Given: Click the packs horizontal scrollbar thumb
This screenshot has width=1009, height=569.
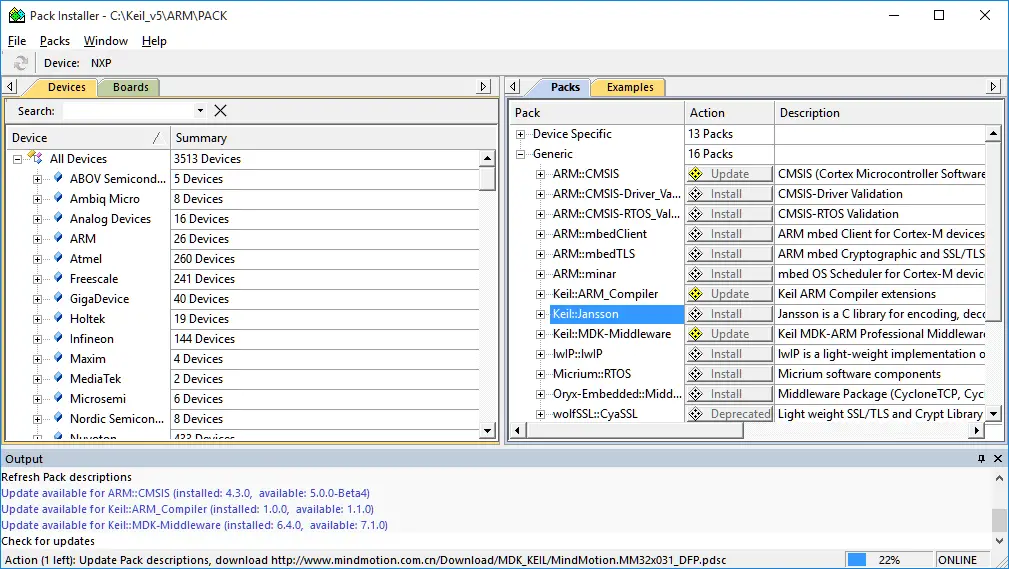Looking at the screenshot, I should pos(634,430).
